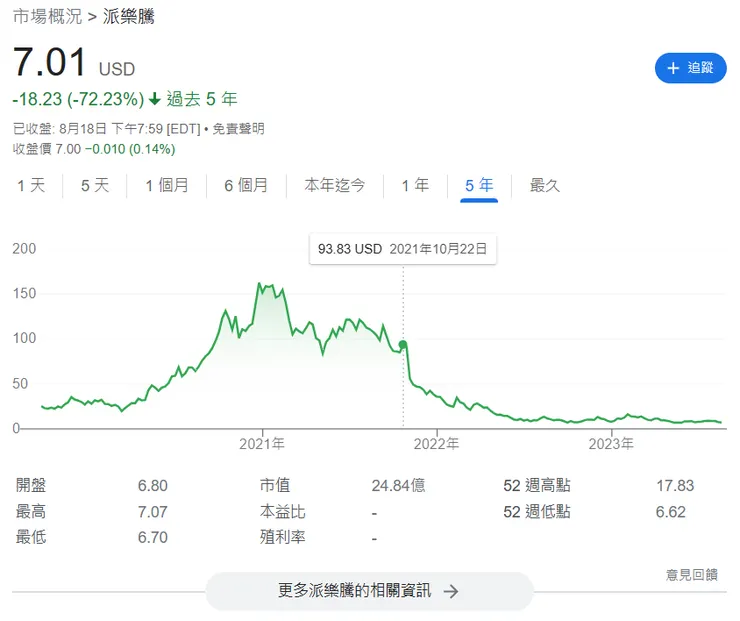Click the 50 y-axis label
This screenshot has width=740, height=621.
20,384
